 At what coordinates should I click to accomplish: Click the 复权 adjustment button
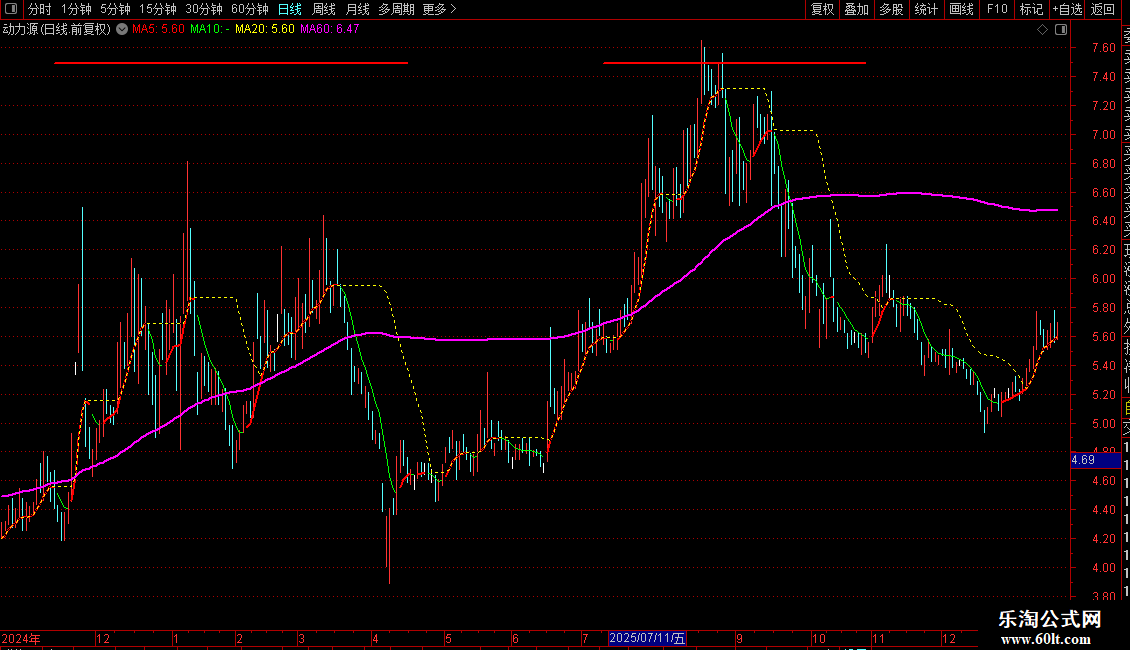coord(822,9)
